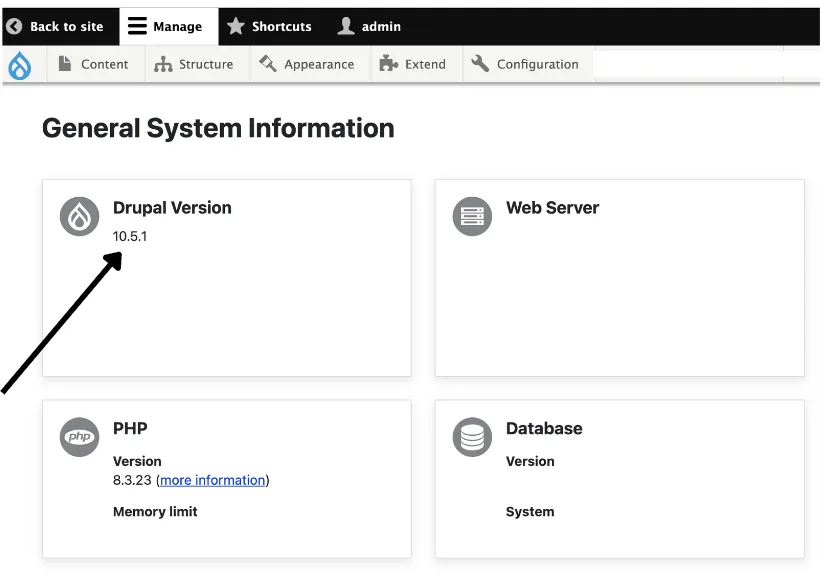This screenshot has width=830, height=582.
Task: Click the Drupal Version card title
Action: (x=172, y=208)
